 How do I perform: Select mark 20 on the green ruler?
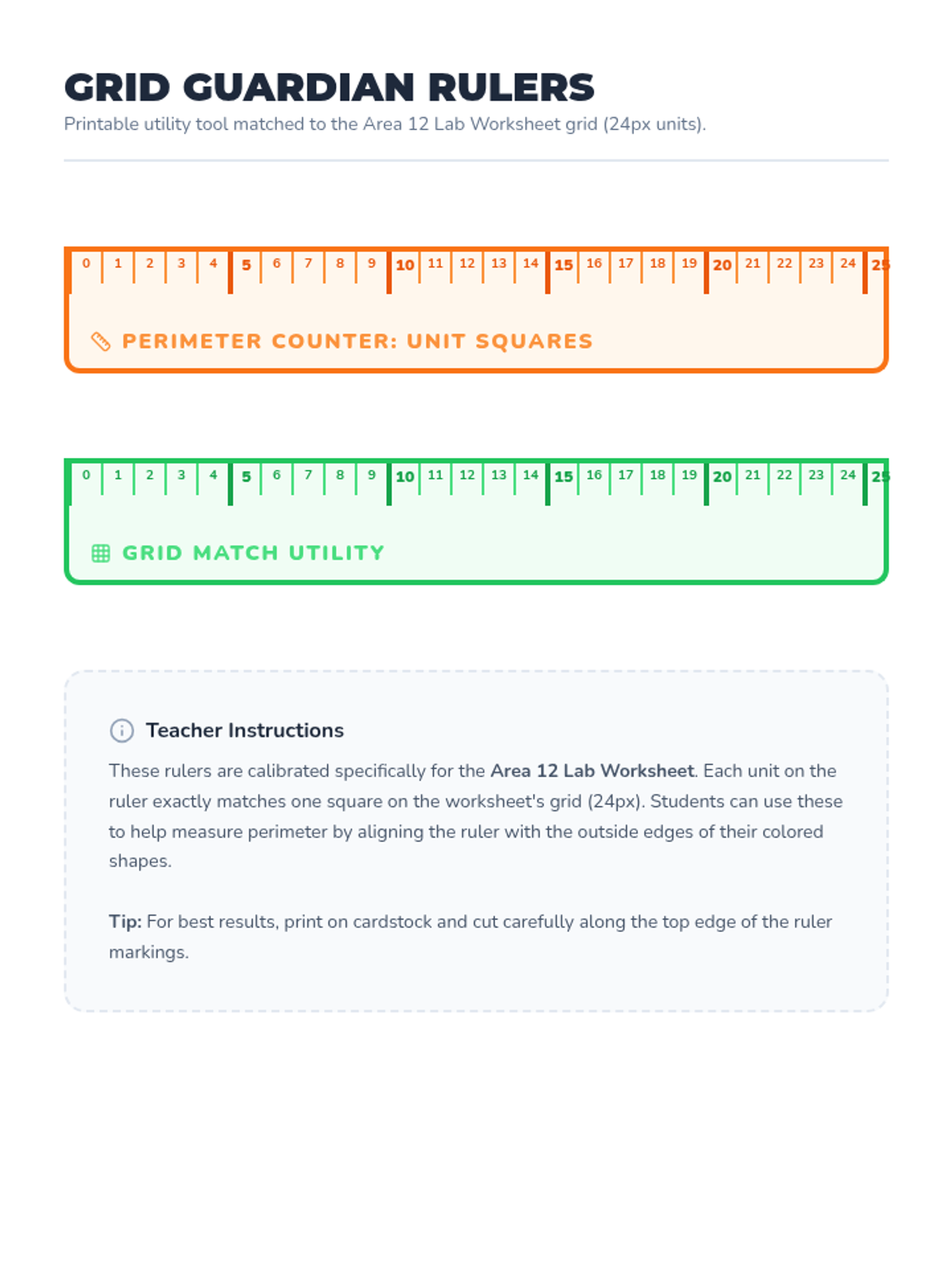click(x=722, y=477)
